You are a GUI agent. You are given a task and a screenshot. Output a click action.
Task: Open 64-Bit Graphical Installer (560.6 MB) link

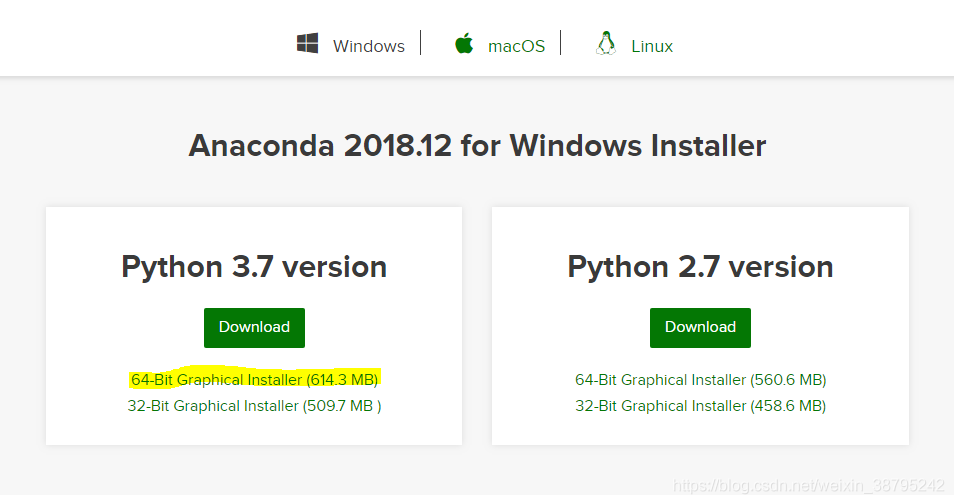point(700,380)
